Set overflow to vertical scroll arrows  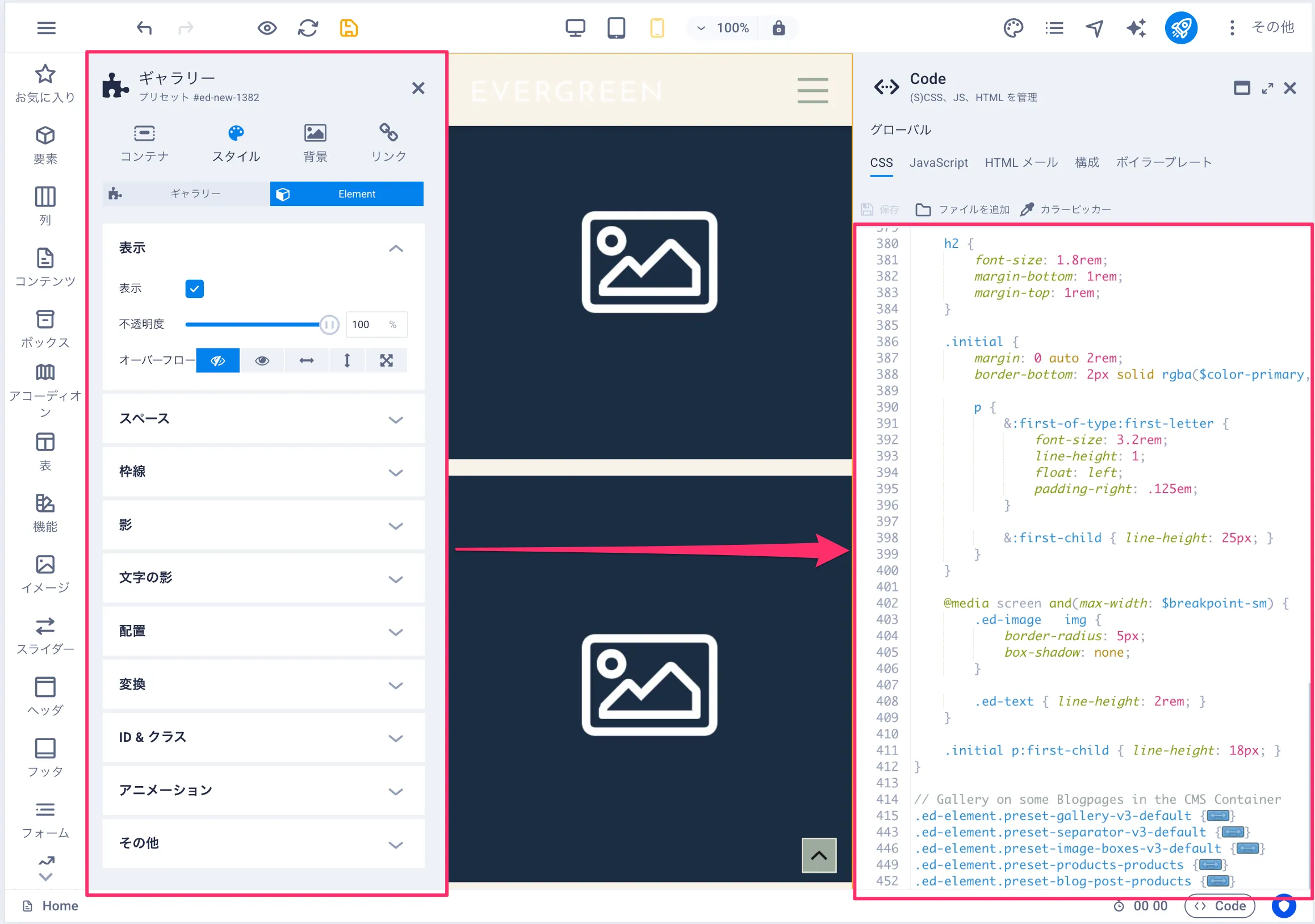(346, 360)
